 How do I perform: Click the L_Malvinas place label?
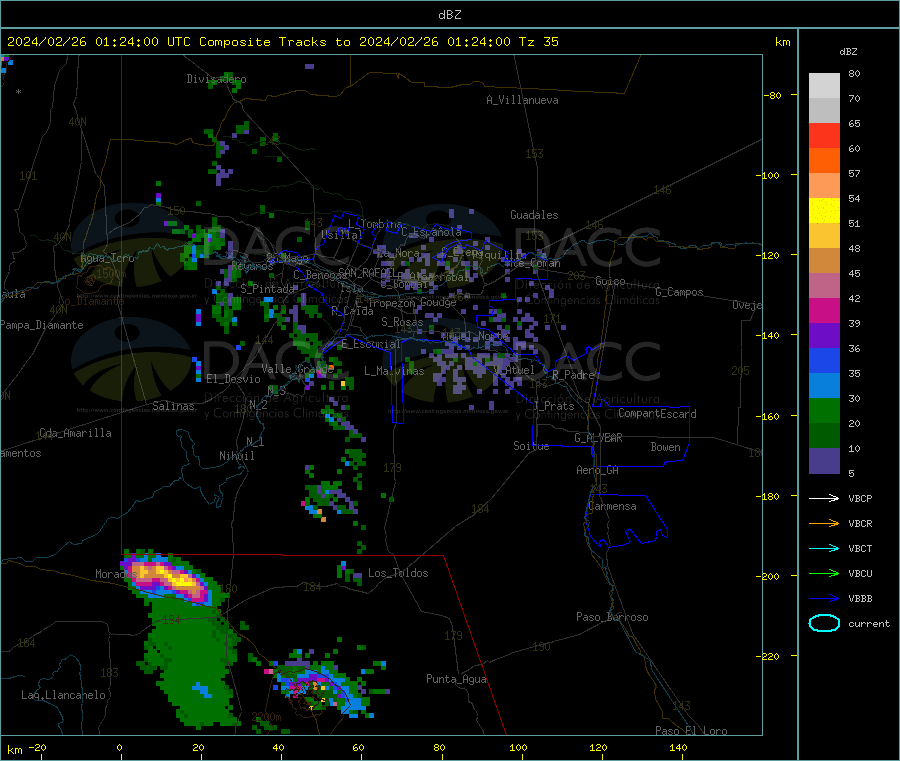pos(394,371)
